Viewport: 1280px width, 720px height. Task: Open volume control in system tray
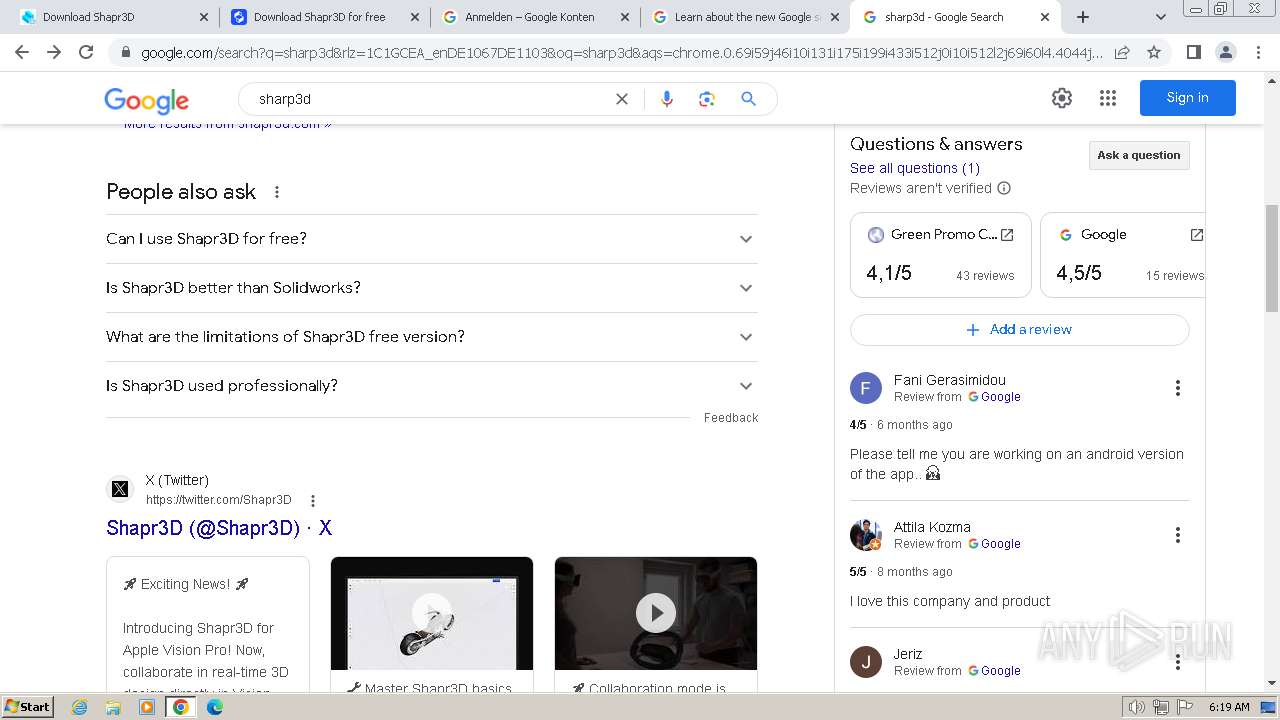1137,707
